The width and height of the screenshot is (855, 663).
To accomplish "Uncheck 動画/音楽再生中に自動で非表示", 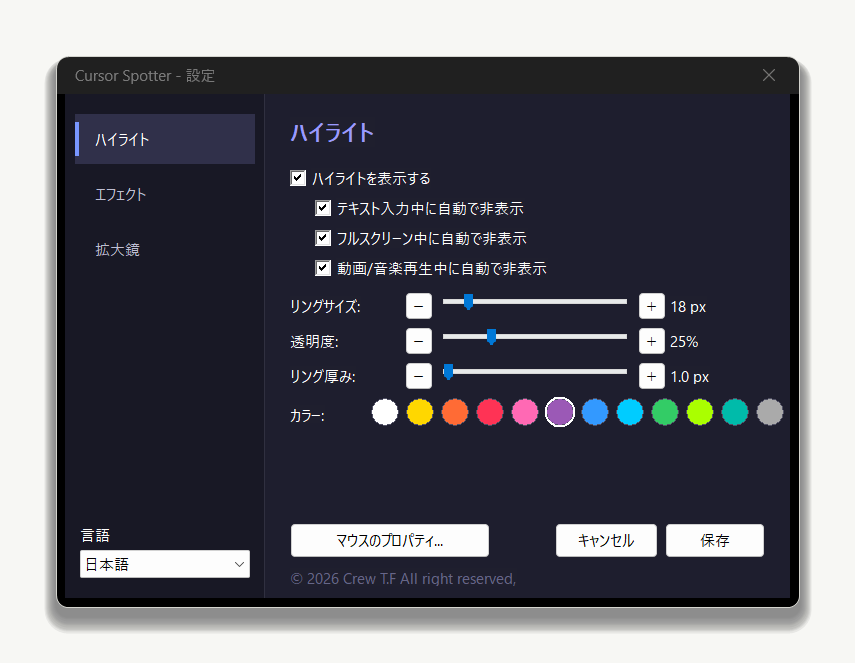I will (323, 268).
